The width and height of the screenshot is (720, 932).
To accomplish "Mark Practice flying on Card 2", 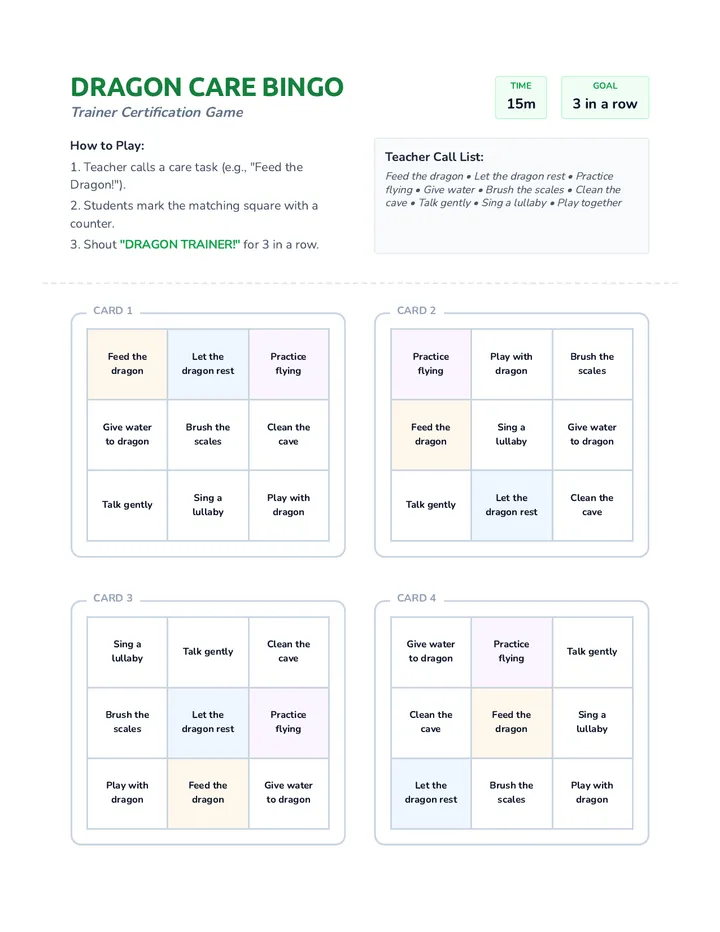I will [431, 364].
